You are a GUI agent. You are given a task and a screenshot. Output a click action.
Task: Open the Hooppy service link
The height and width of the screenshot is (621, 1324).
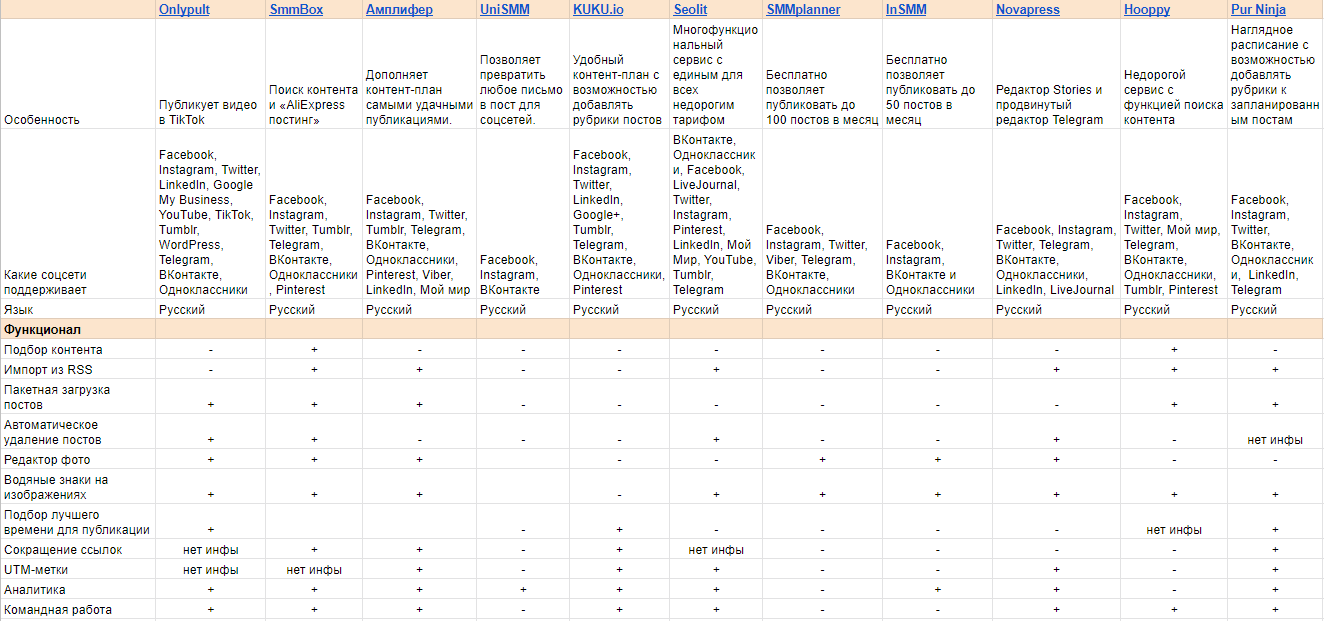(x=1147, y=10)
